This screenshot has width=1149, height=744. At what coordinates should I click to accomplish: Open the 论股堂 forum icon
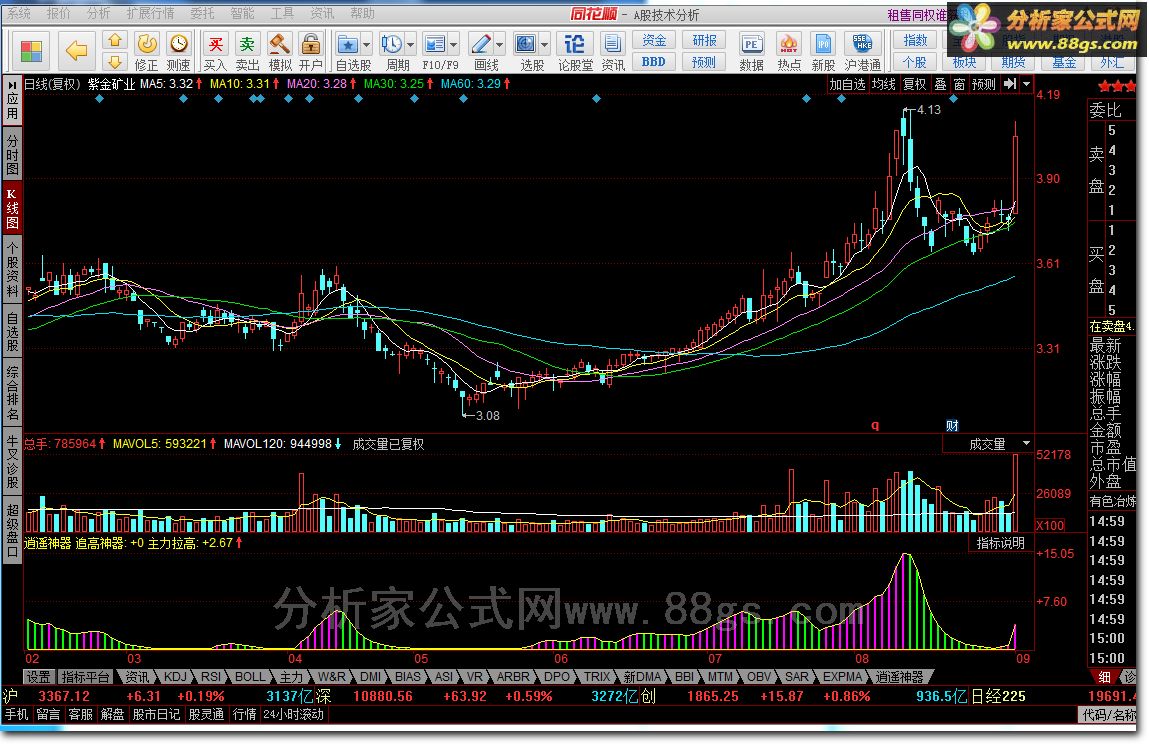click(x=575, y=44)
